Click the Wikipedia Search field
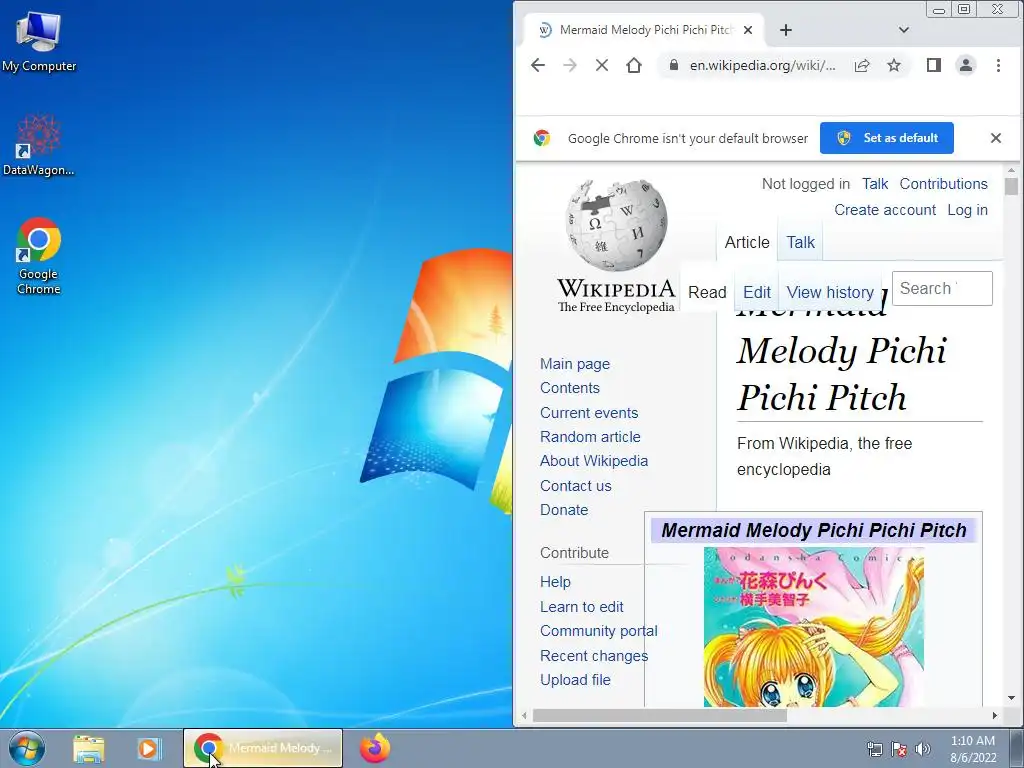The width and height of the screenshot is (1024, 768). click(942, 289)
